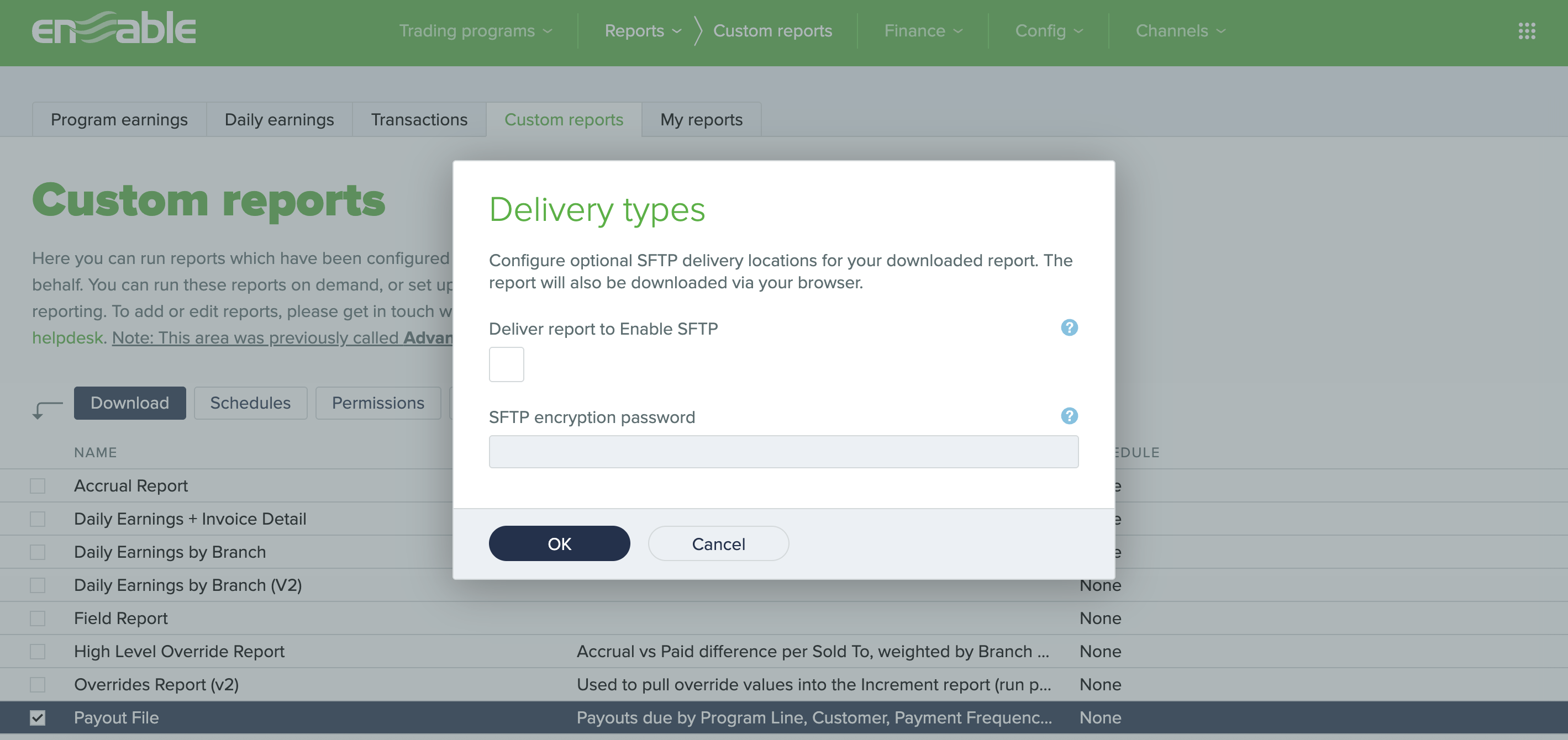
Task: Click the SFTP encryption password field
Action: click(x=783, y=452)
